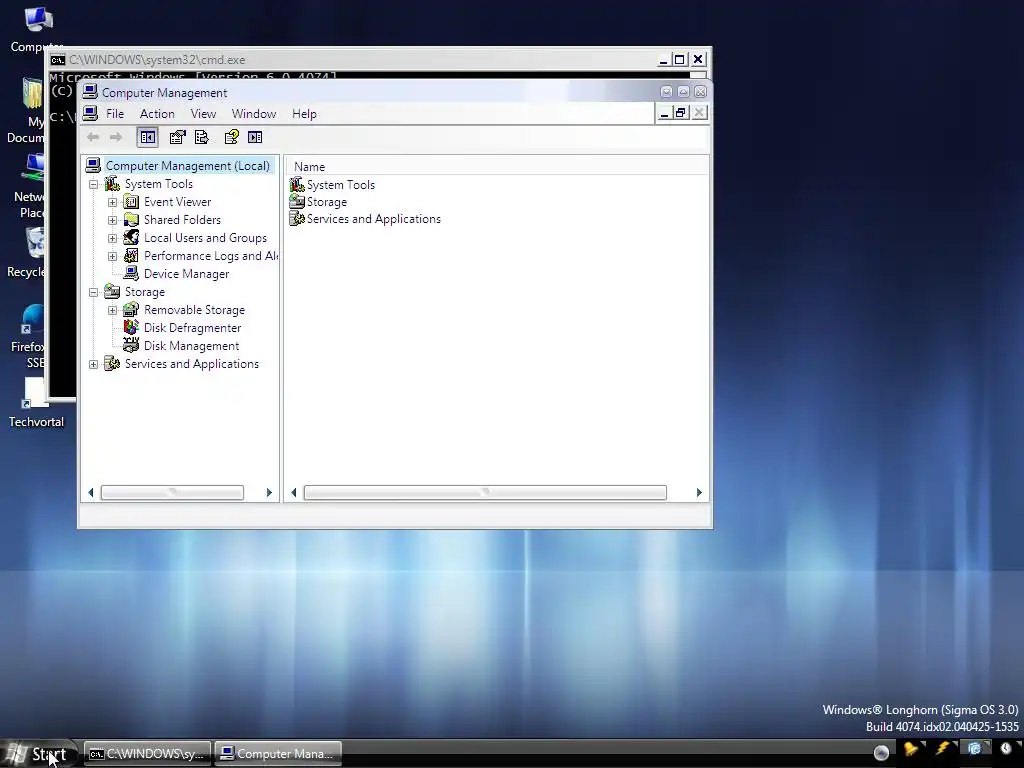Click the Forward arrow in the toolbar
Viewport: 1024px width, 768px height.
point(116,137)
